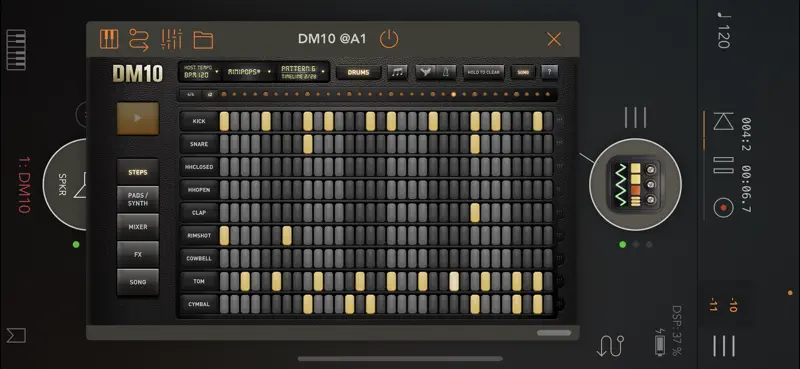The width and height of the screenshot is (800, 369).
Task: Open the MIDI routing icon in plugin header
Action: (x=139, y=39)
